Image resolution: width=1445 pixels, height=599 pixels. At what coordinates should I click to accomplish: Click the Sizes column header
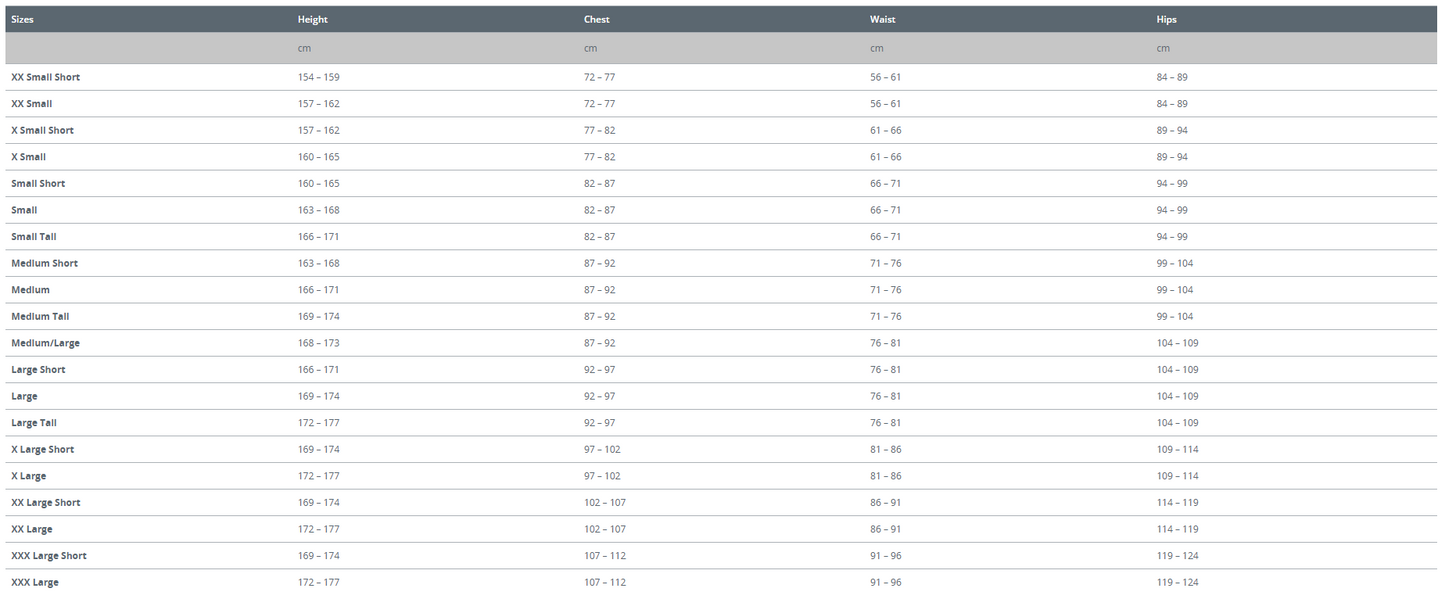22,20
